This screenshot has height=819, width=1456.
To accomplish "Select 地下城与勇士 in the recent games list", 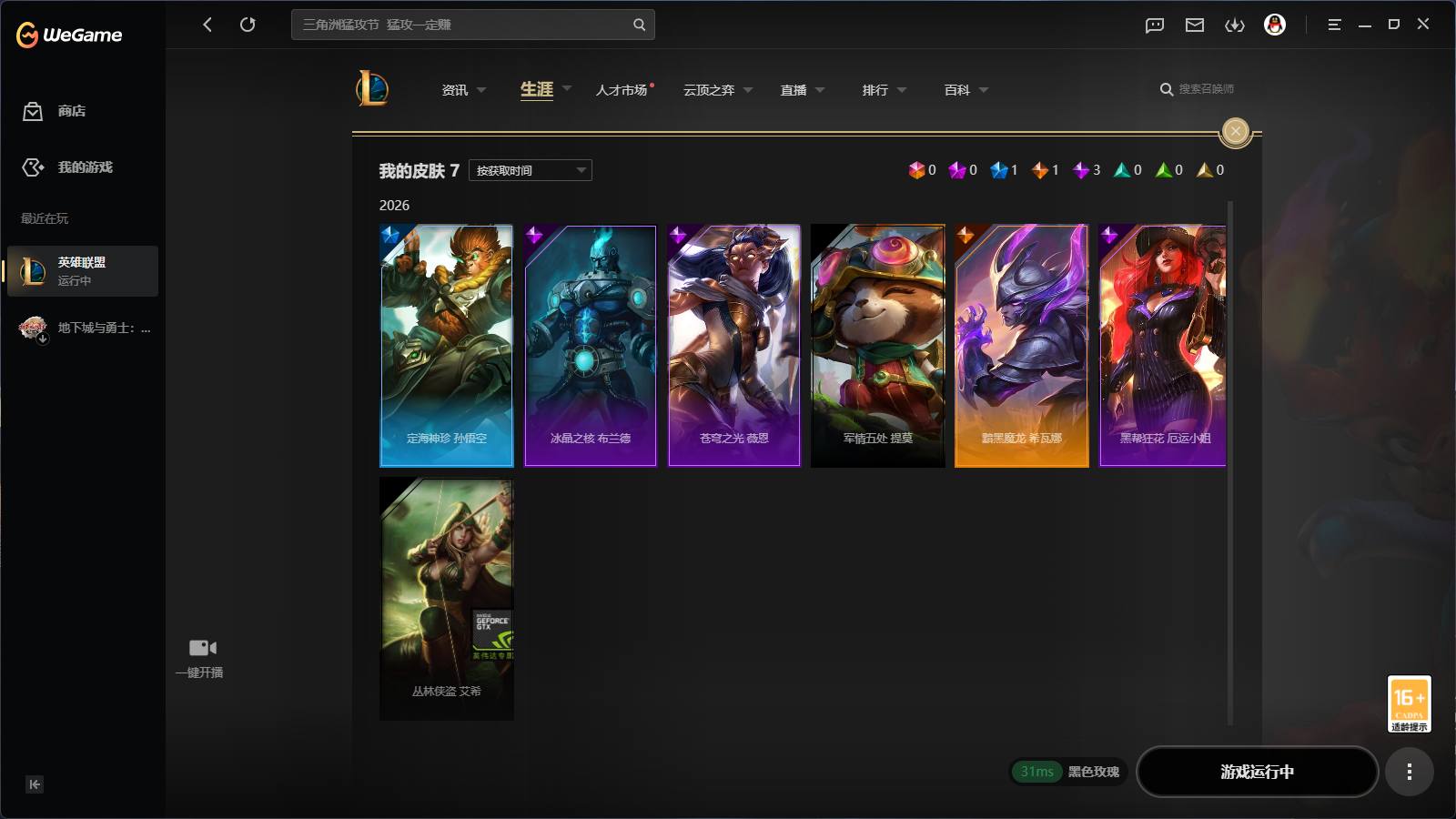I will [83, 328].
